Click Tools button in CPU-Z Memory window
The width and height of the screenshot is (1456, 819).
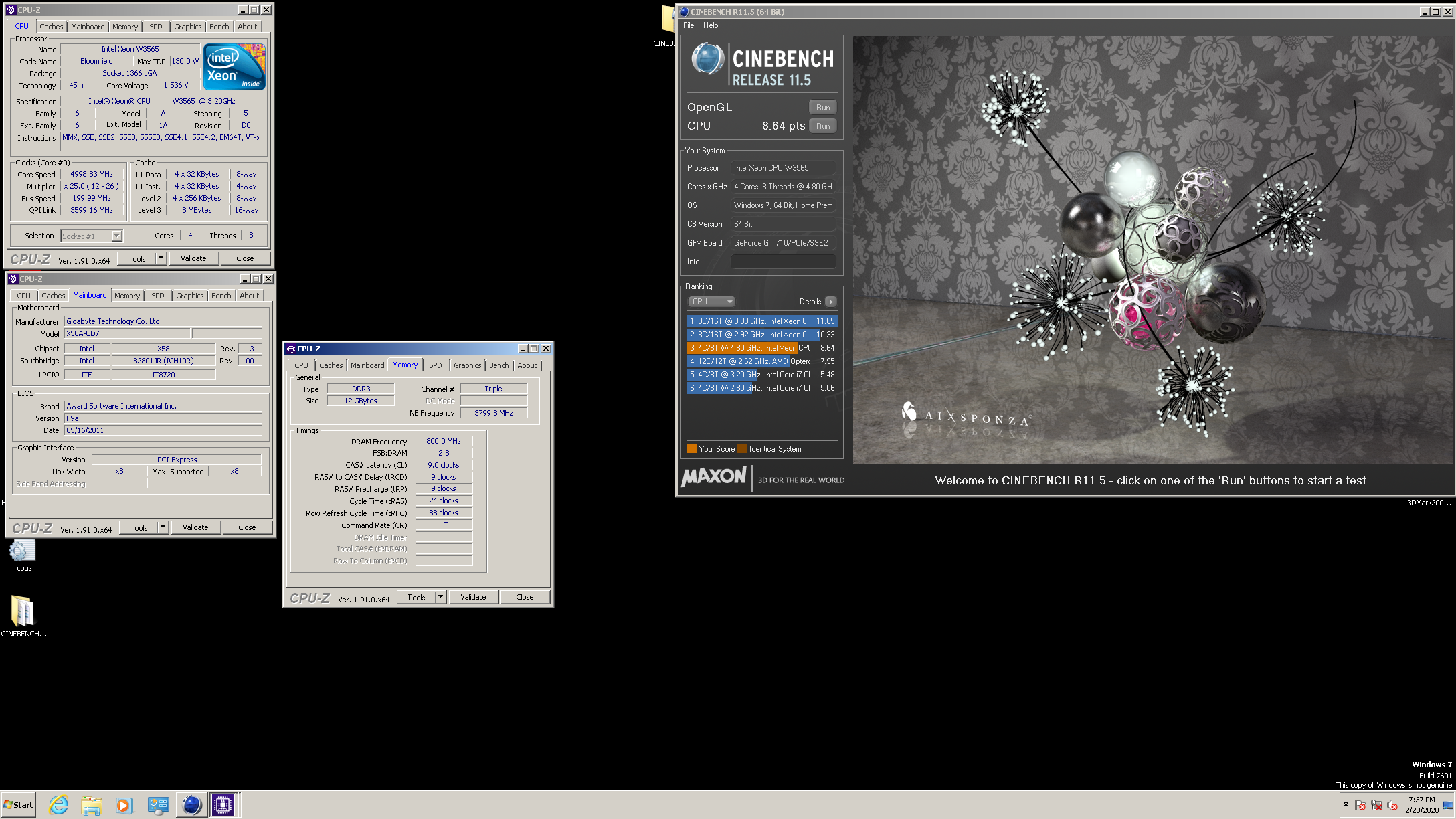tap(416, 597)
